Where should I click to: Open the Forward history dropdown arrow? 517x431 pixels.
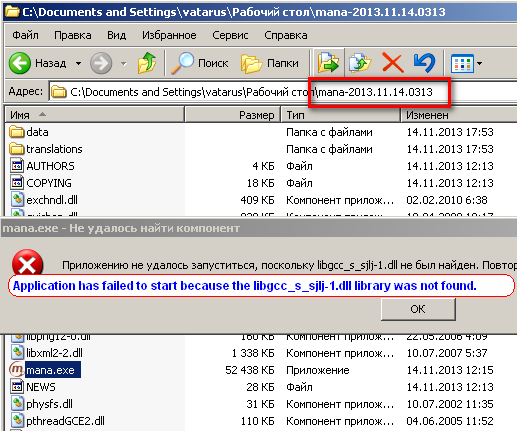(x=124, y=63)
